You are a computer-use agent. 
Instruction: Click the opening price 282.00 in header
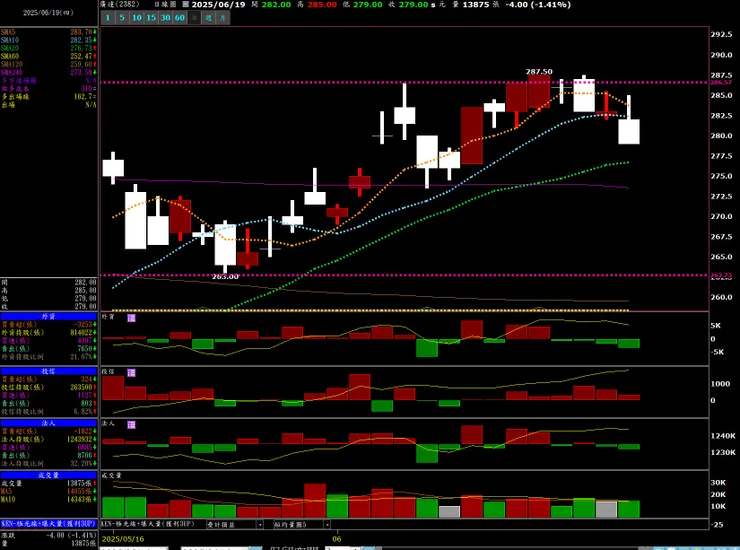click(276, 4)
